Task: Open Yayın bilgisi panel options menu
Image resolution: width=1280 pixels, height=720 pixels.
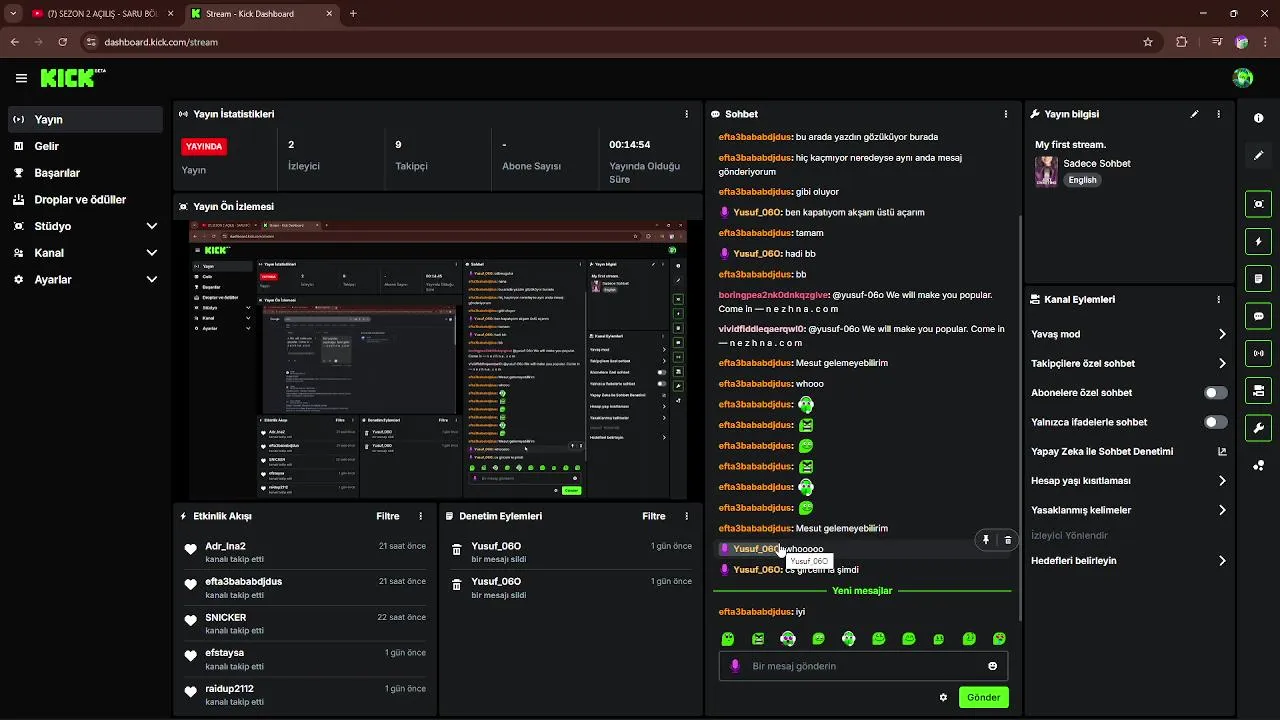Action: (1218, 114)
